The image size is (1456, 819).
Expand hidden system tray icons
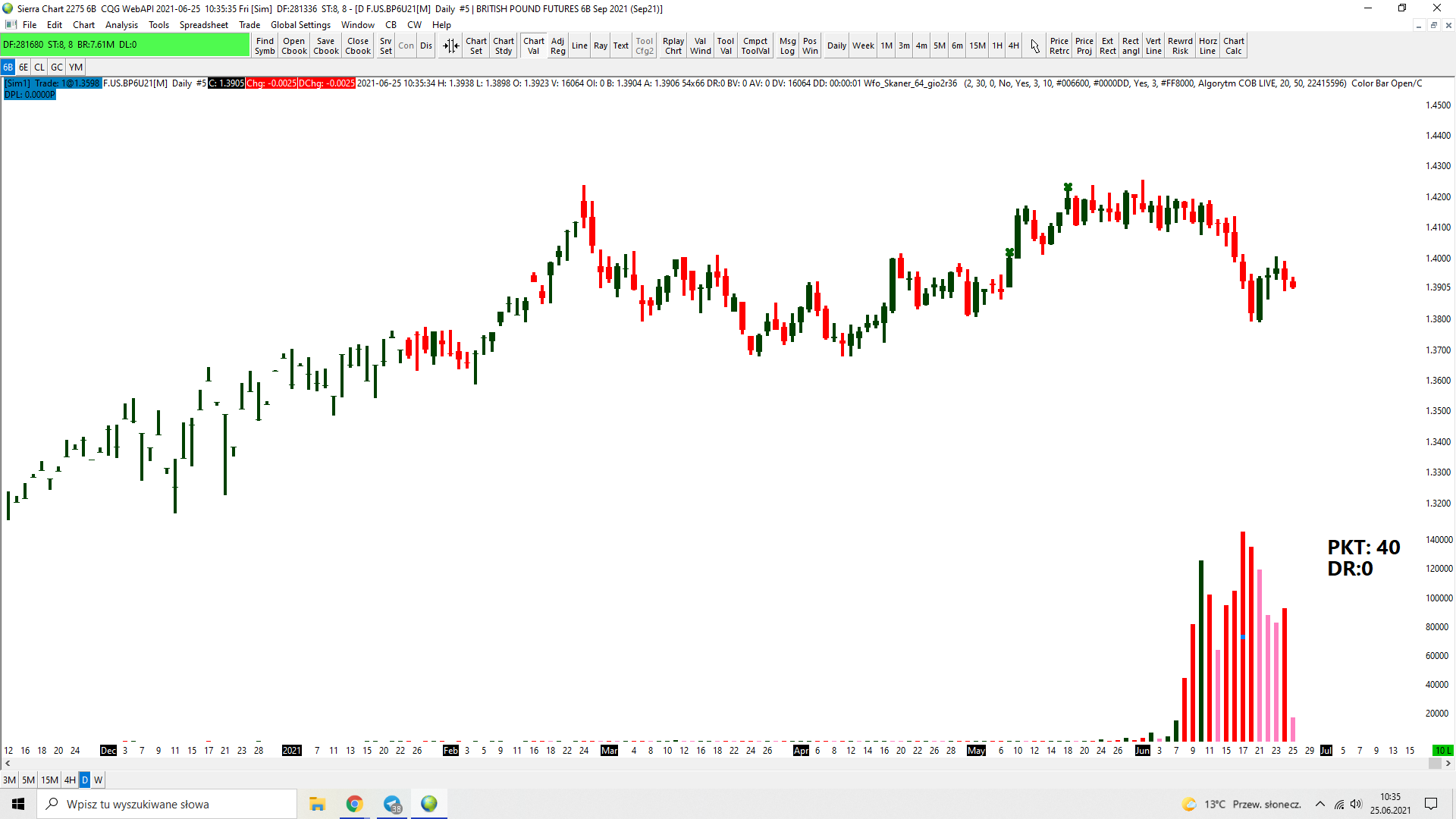coord(1320,804)
